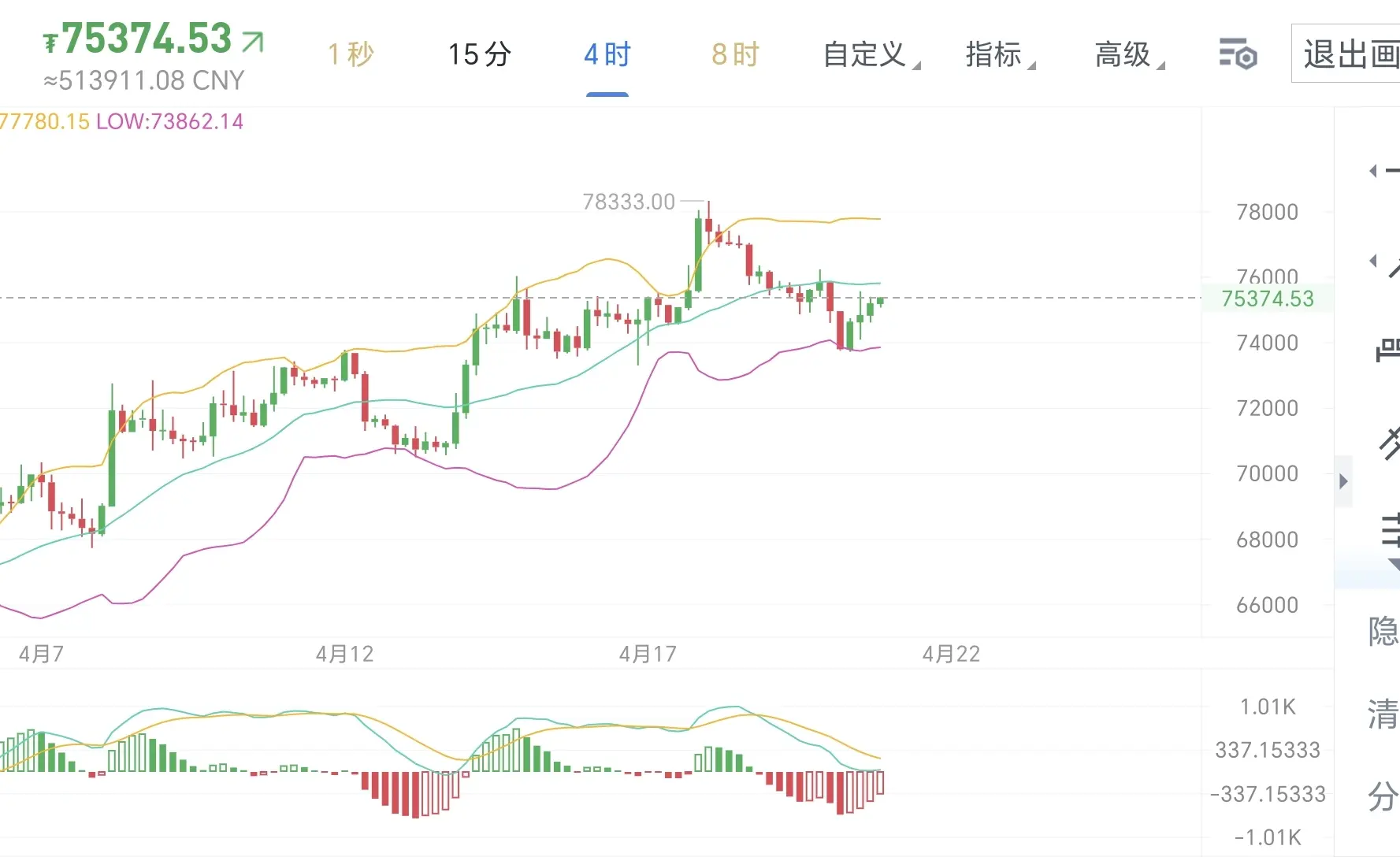
Task: Open chart settings list icon
Action: tap(1237, 54)
